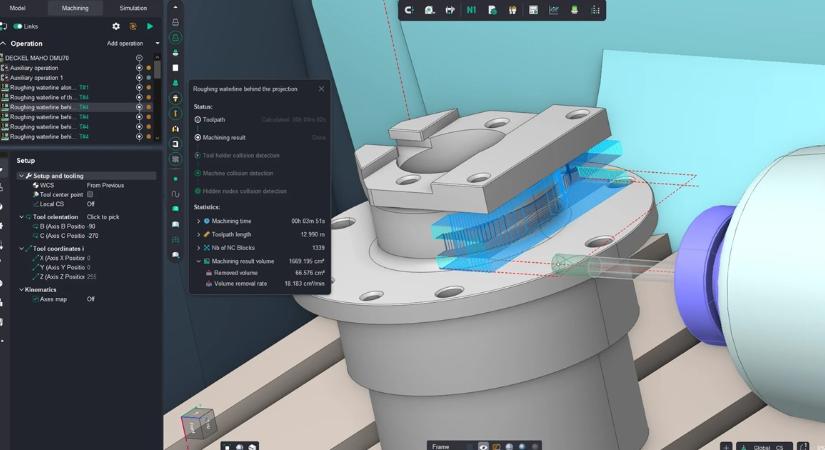Click the green machine icon in top toolbar
Screen dimensions: 825x450
[574, 10]
